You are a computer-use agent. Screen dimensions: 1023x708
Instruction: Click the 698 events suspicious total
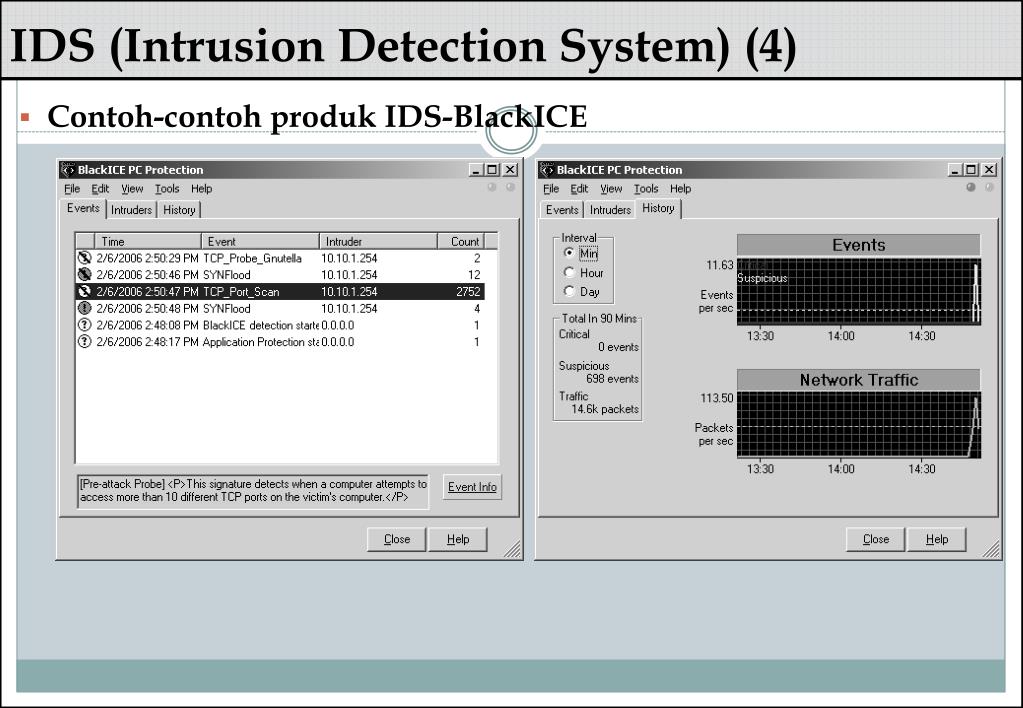(x=612, y=378)
